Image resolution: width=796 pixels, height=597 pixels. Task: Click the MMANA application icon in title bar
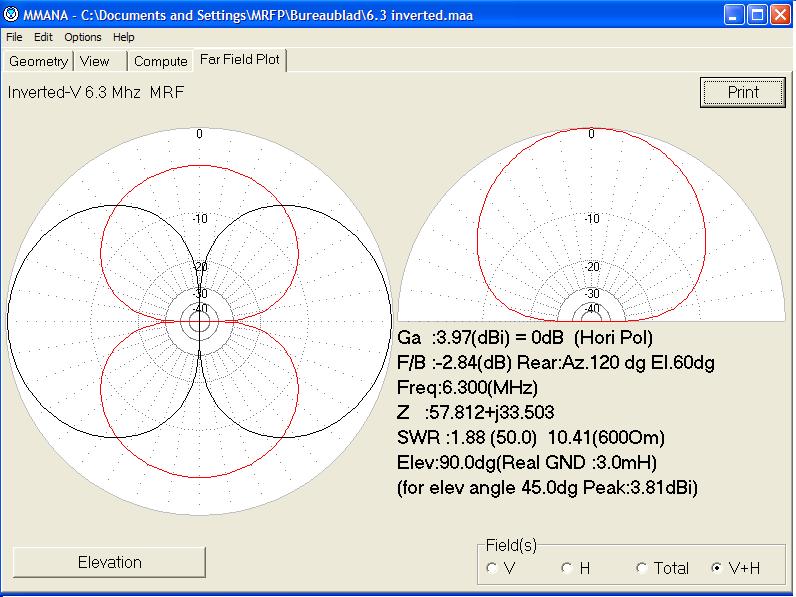[x=12, y=15]
